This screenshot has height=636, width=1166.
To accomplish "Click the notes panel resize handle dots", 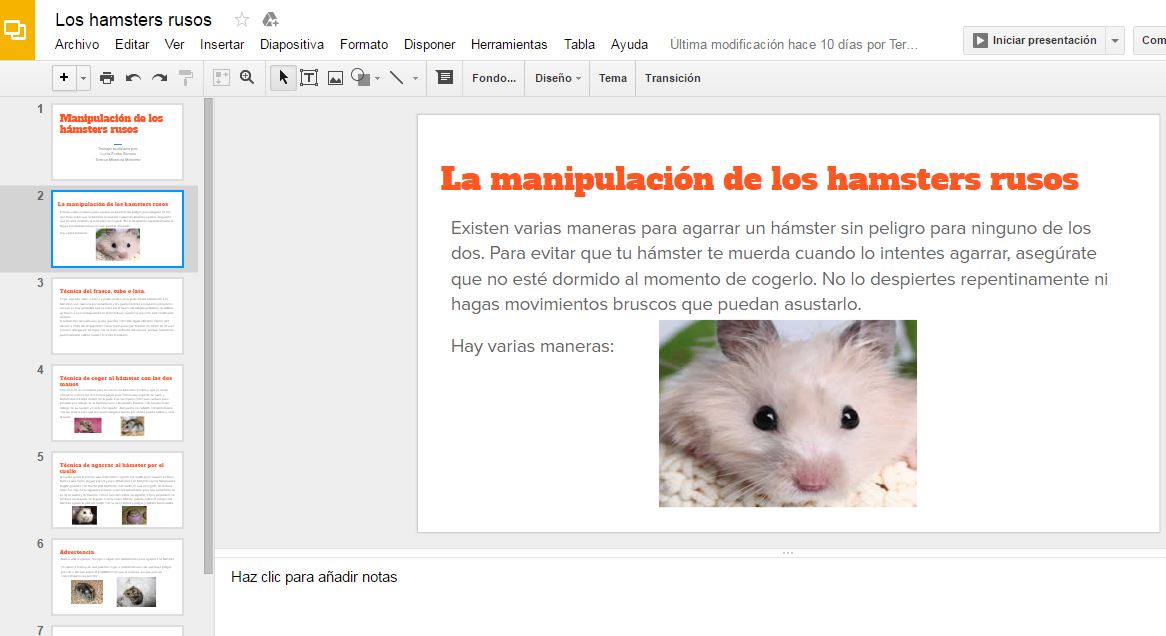I will pos(787,553).
